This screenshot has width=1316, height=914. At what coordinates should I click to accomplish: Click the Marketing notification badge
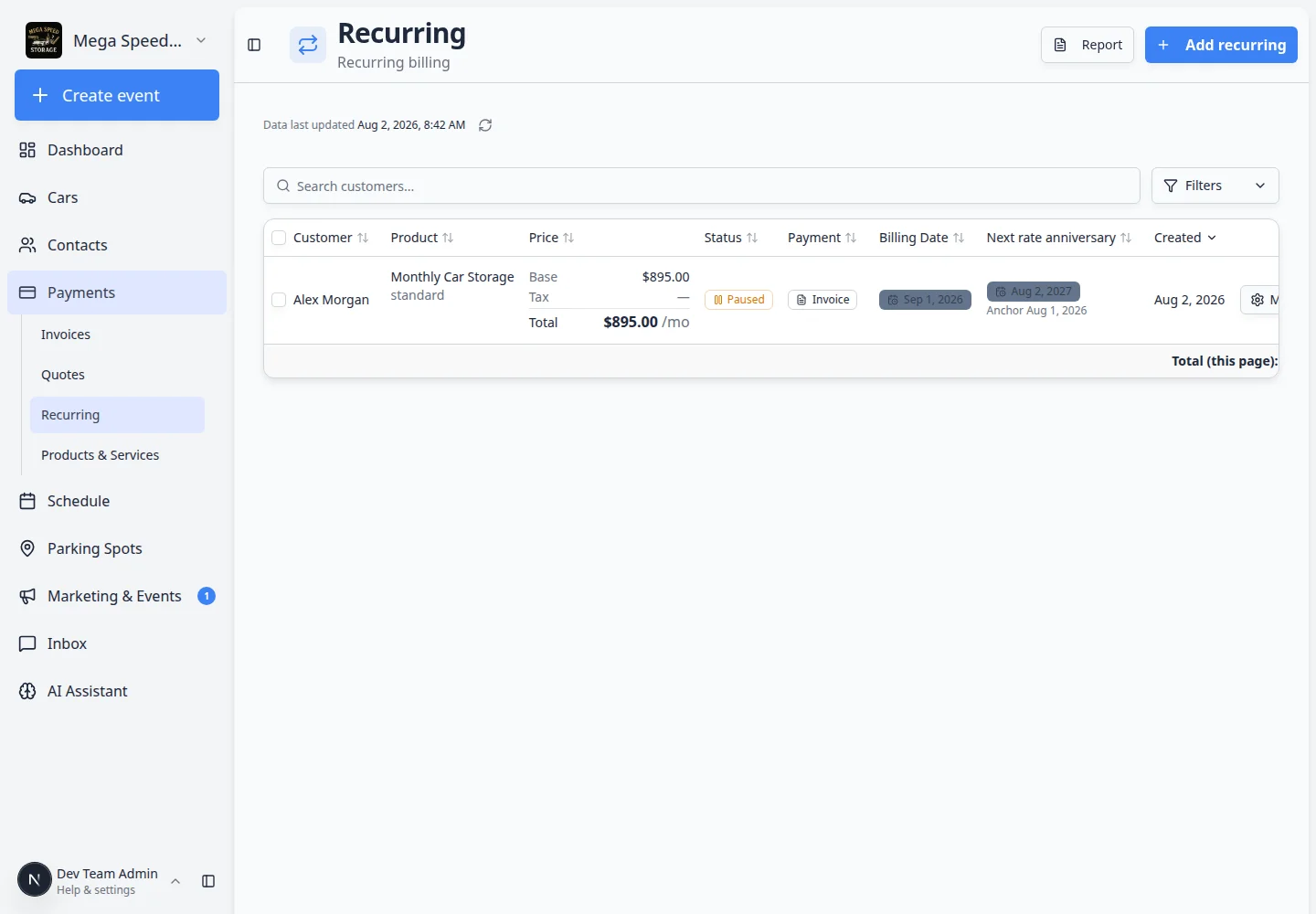coord(207,596)
